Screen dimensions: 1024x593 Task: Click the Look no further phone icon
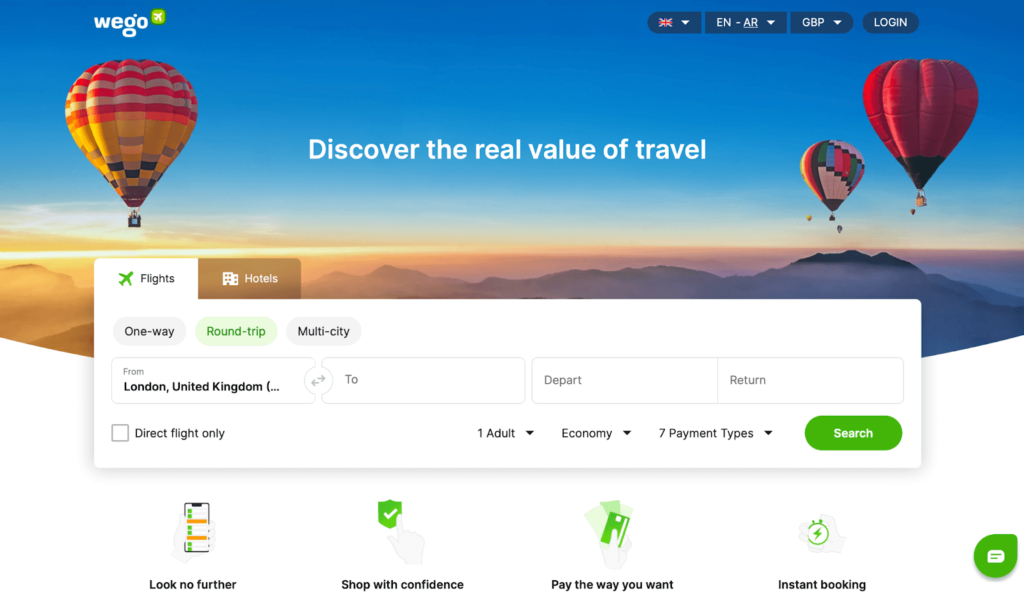pyautogui.click(x=193, y=532)
